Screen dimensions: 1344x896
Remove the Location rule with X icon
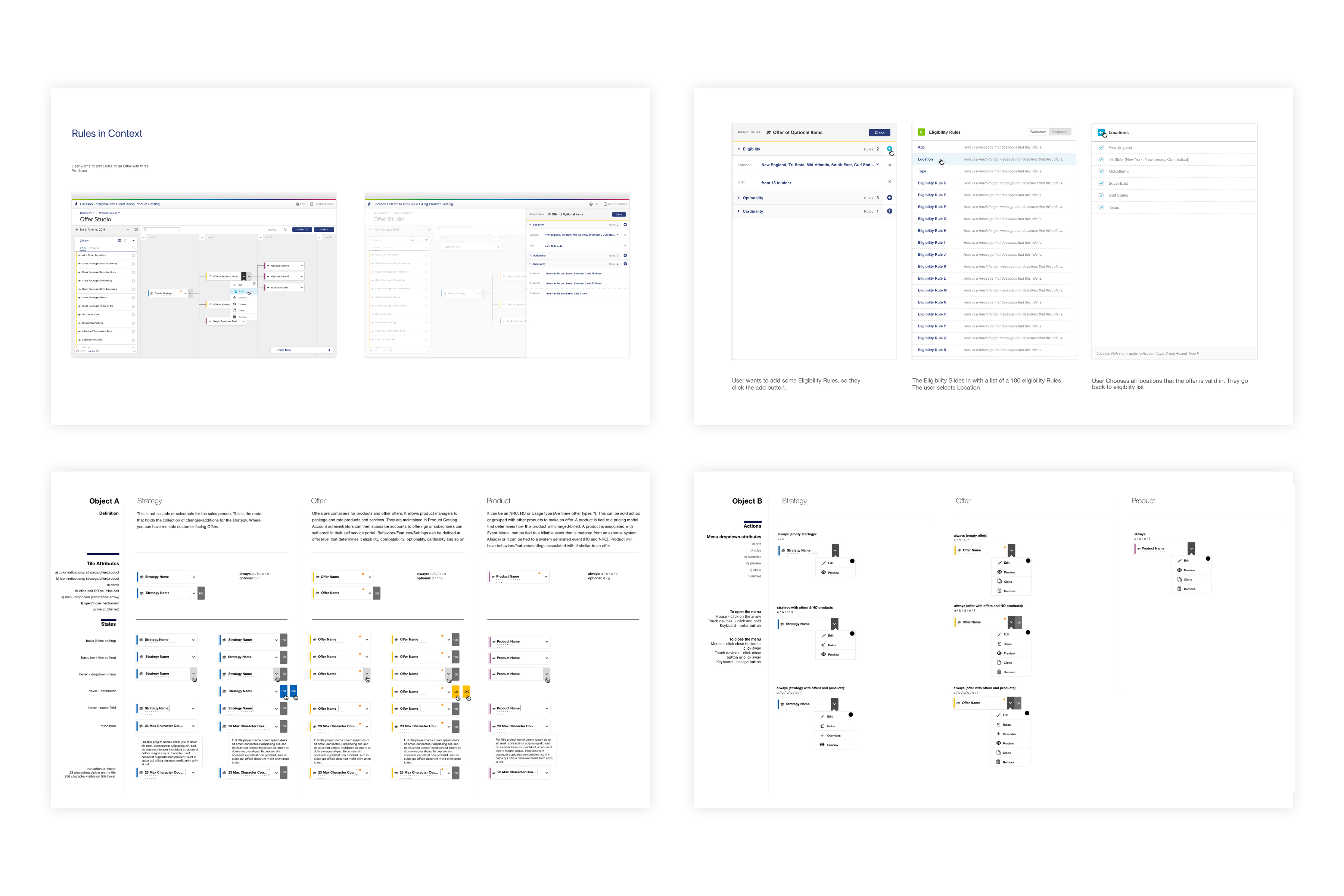pos(889,165)
